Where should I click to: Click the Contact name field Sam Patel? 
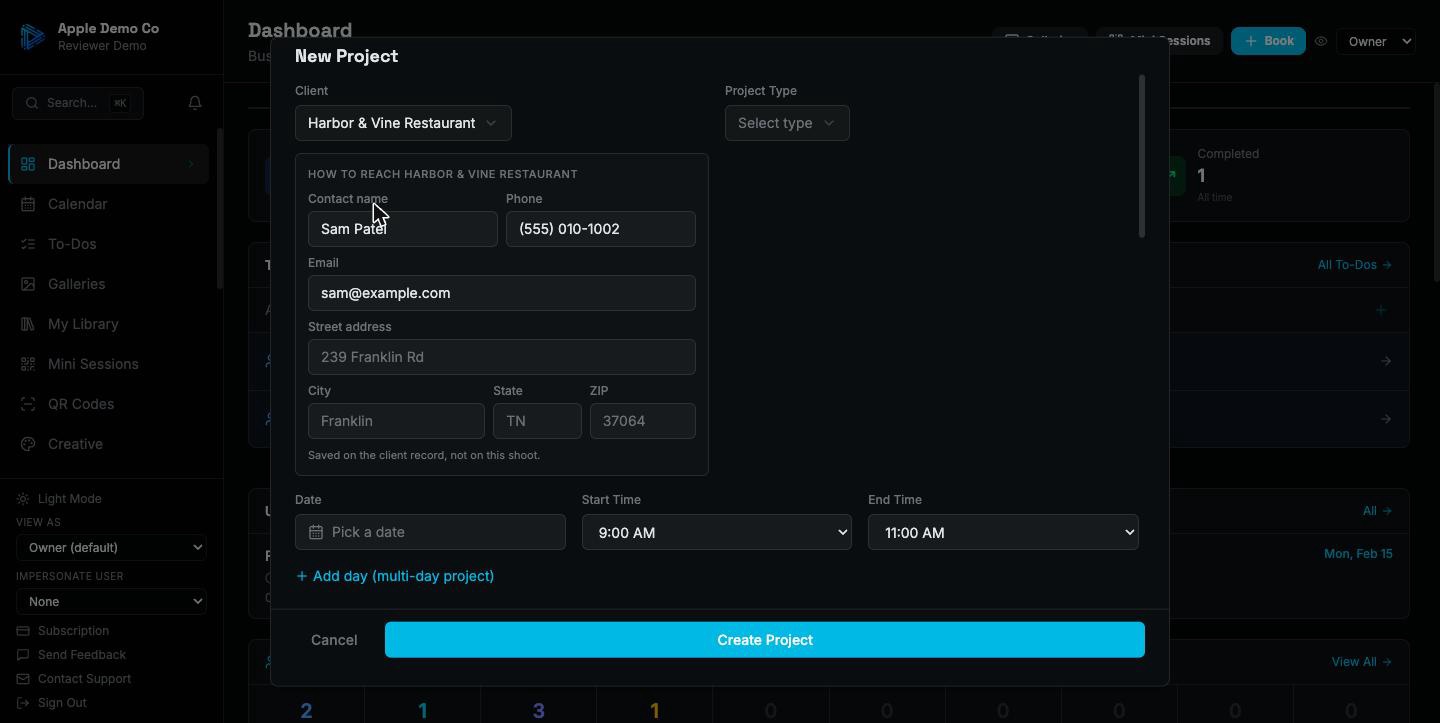pyautogui.click(x=403, y=229)
